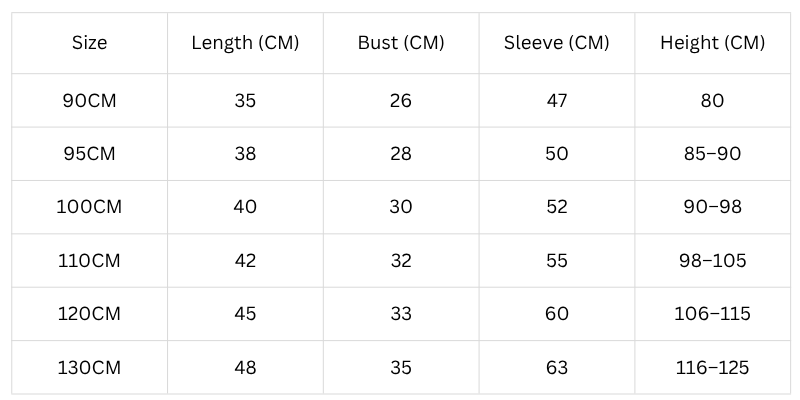Click the 95CM size cell

coord(89,154)
